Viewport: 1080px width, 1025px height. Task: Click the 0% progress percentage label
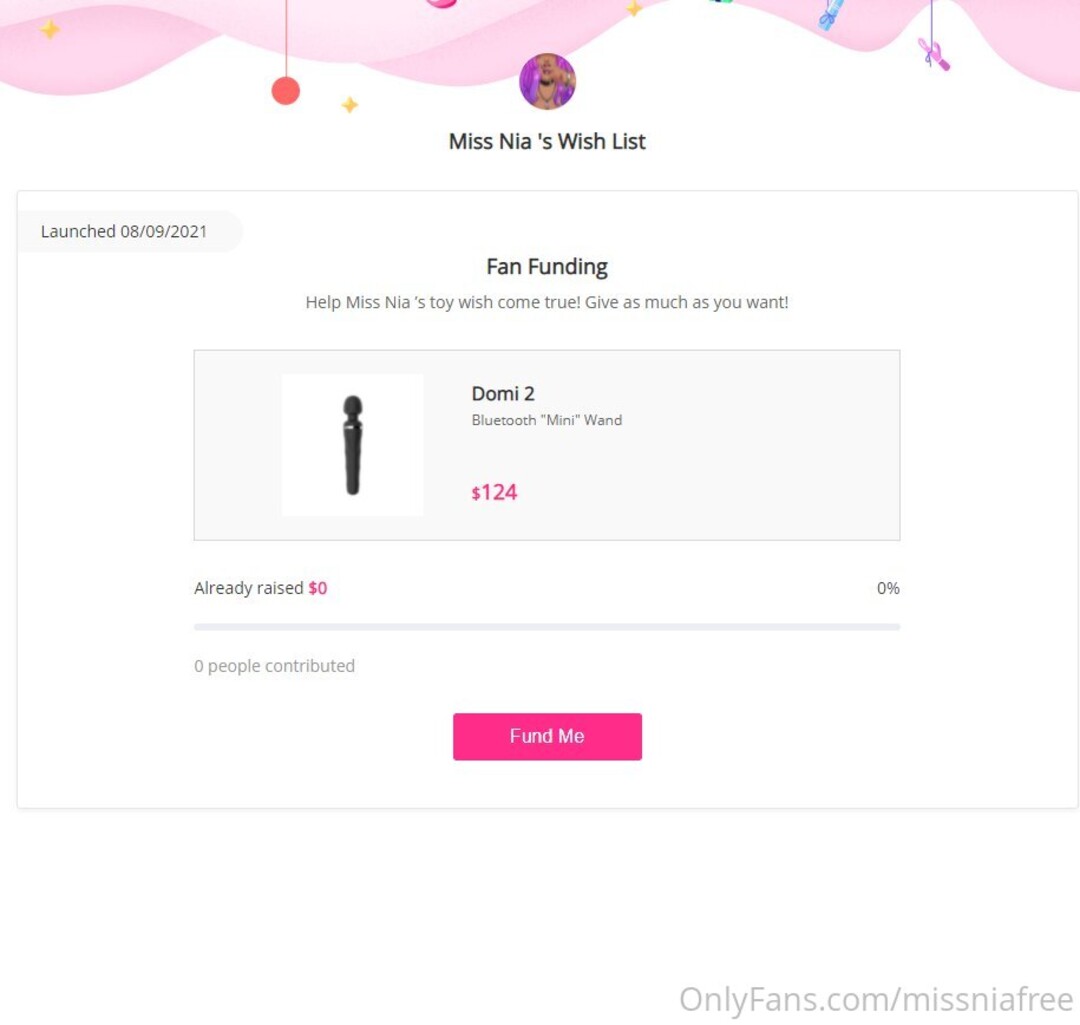click(x=888, y=588)
